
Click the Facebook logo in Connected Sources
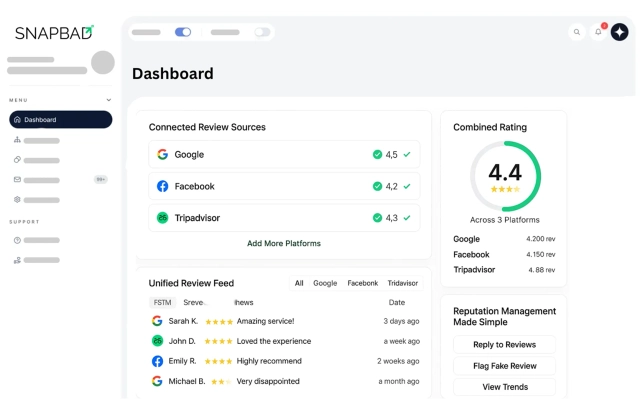coord(162,186)
